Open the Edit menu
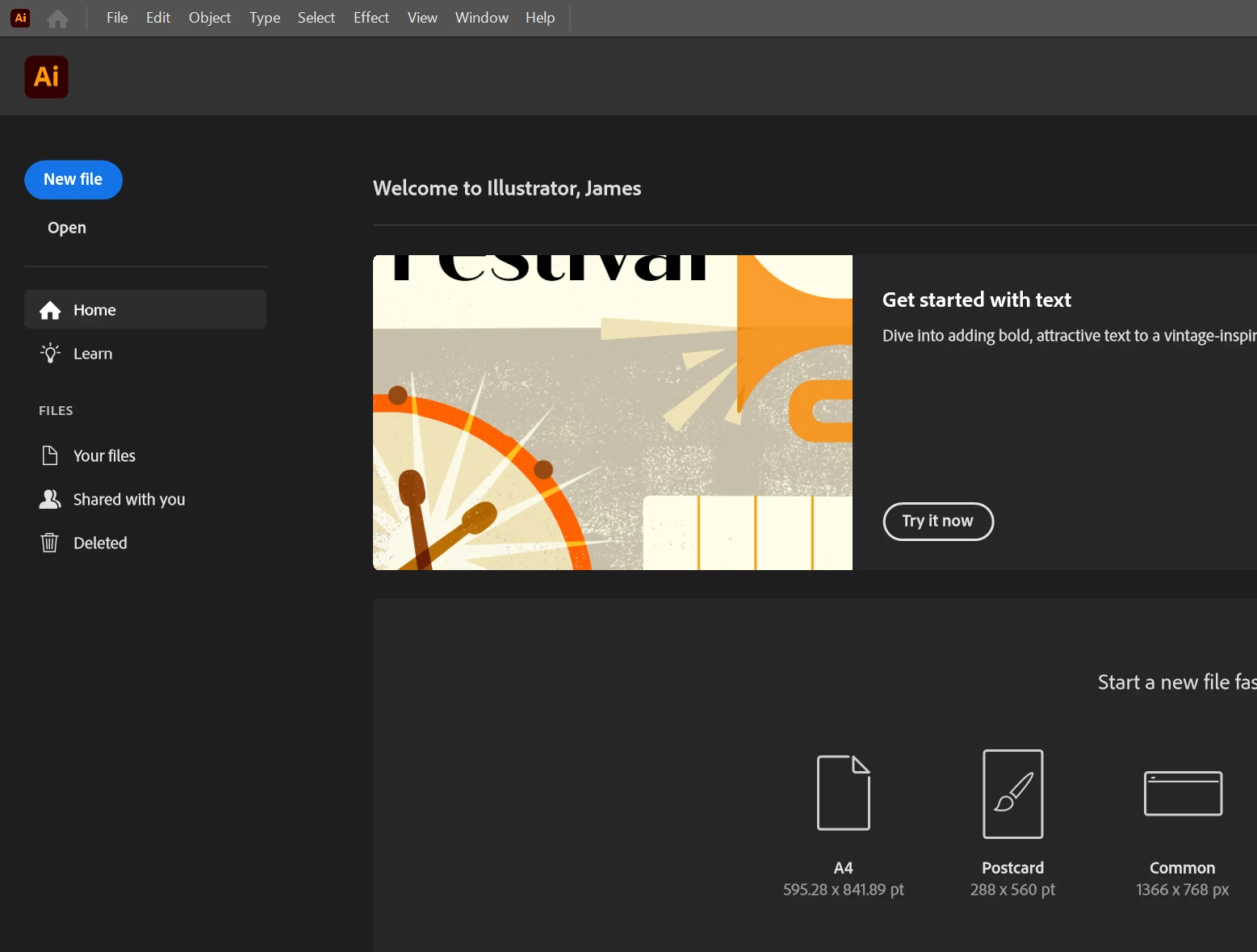The width and height of the screenshot is (1257, 952). [158, 18]
